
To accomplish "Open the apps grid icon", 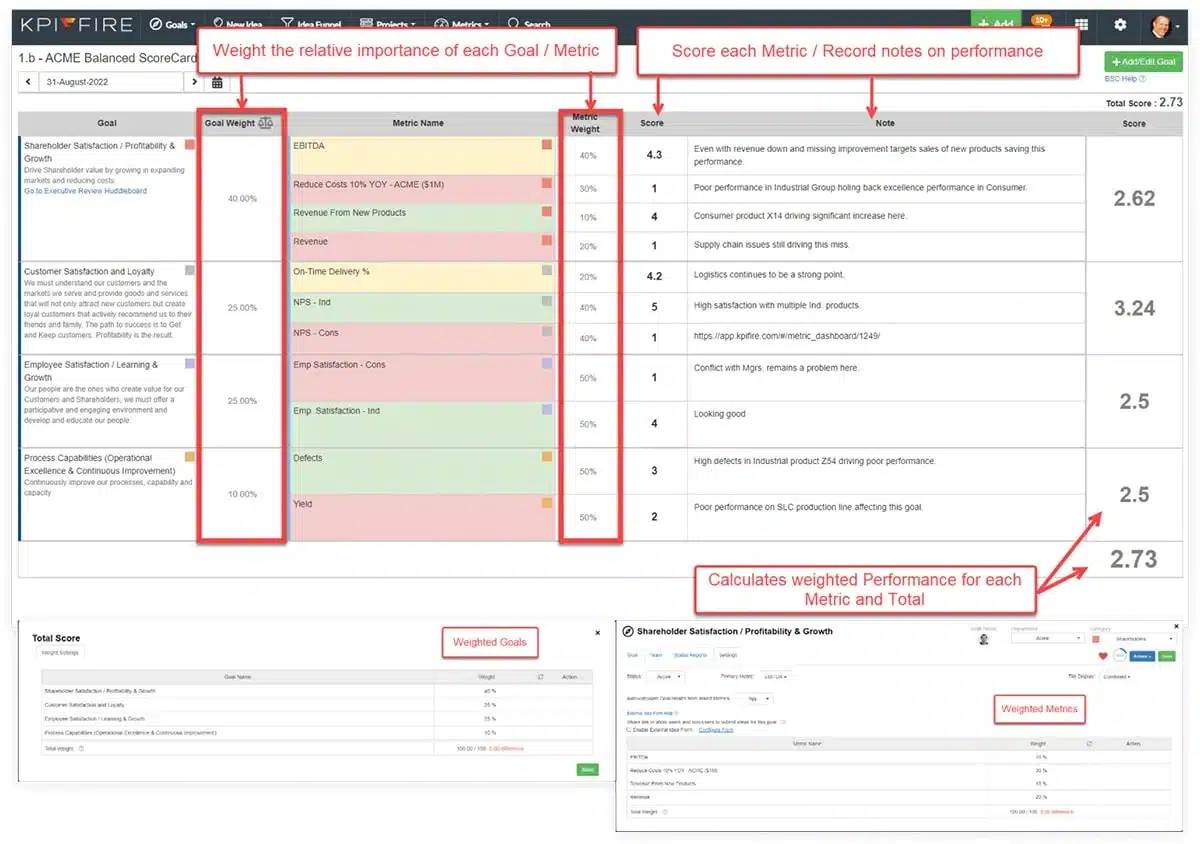I will pos(1081,24).
